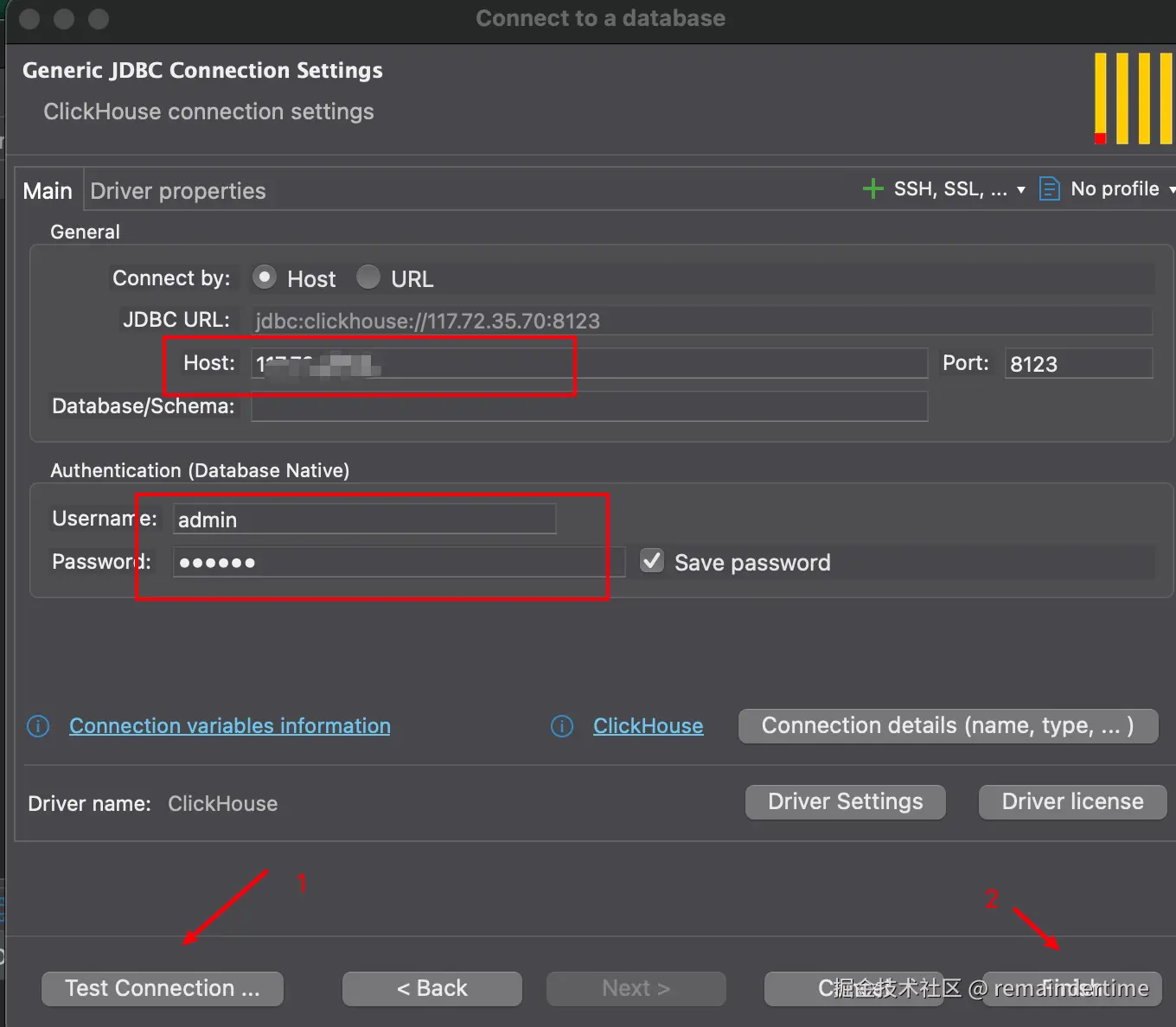Click the 'ClickHouse connection settings' subtitle
This screenshot has height=1027, width=1176.
(208, 112)
